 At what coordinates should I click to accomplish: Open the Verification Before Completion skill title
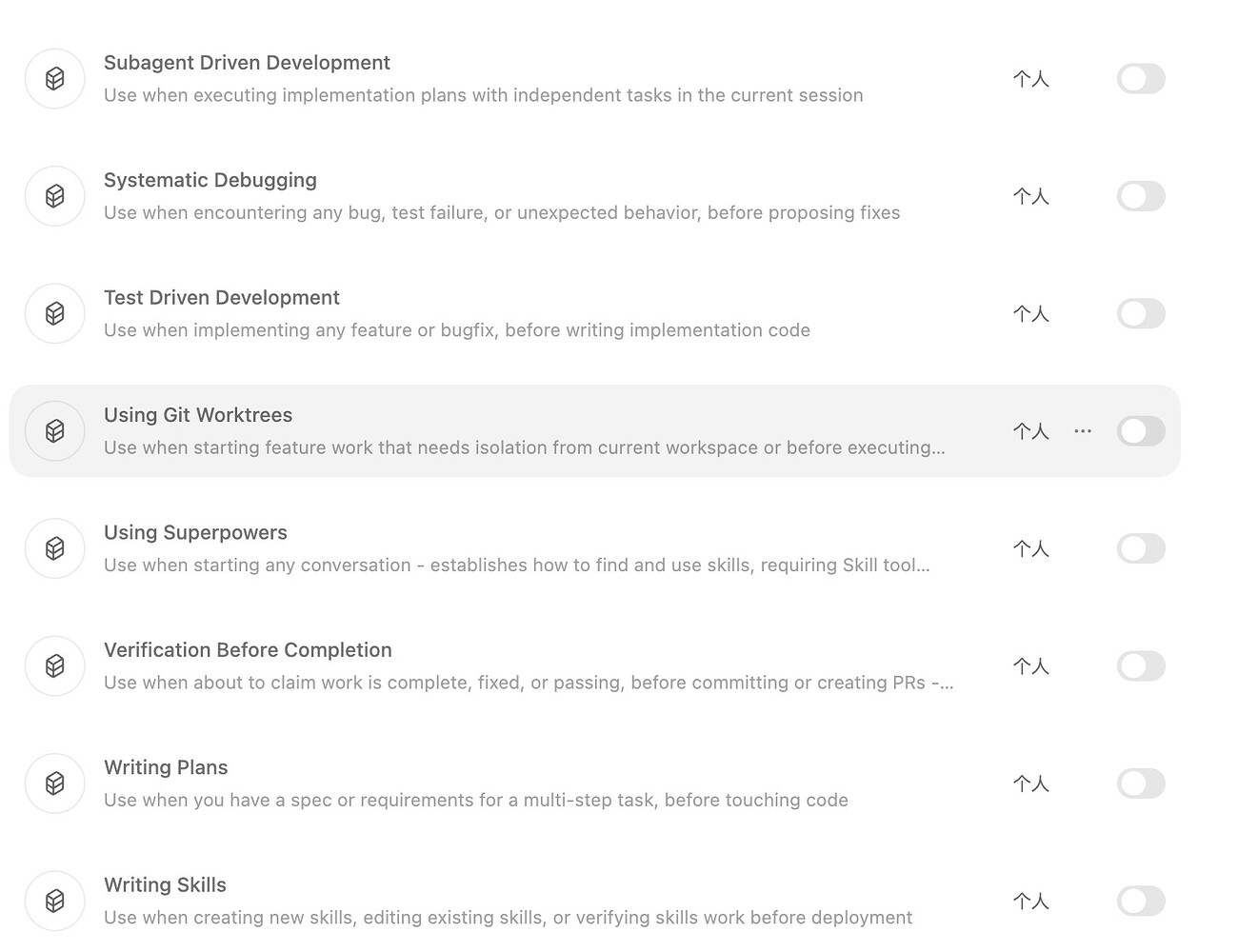tap(248, 650)
